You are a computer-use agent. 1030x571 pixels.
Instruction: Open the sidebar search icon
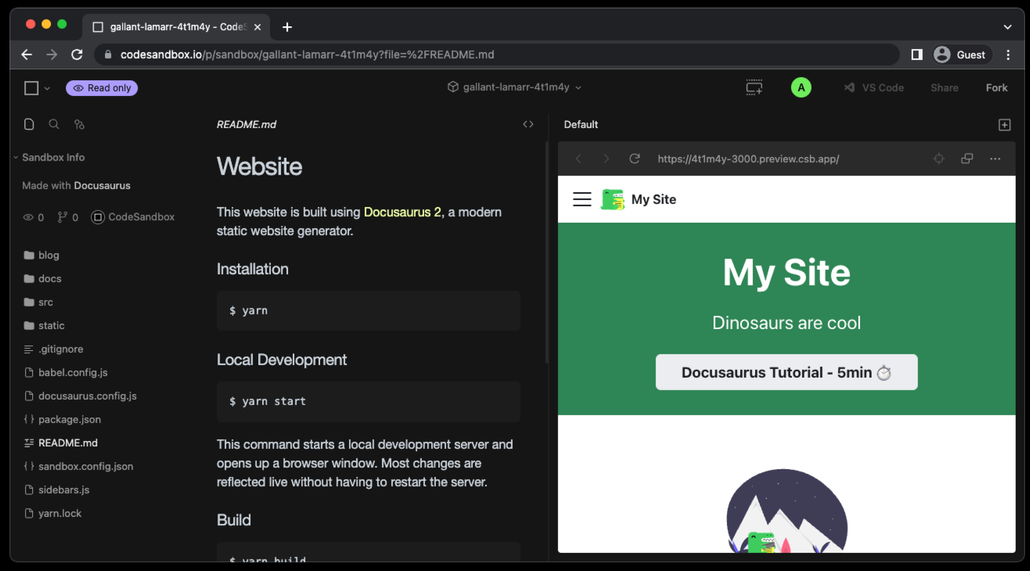pos(54,125)
